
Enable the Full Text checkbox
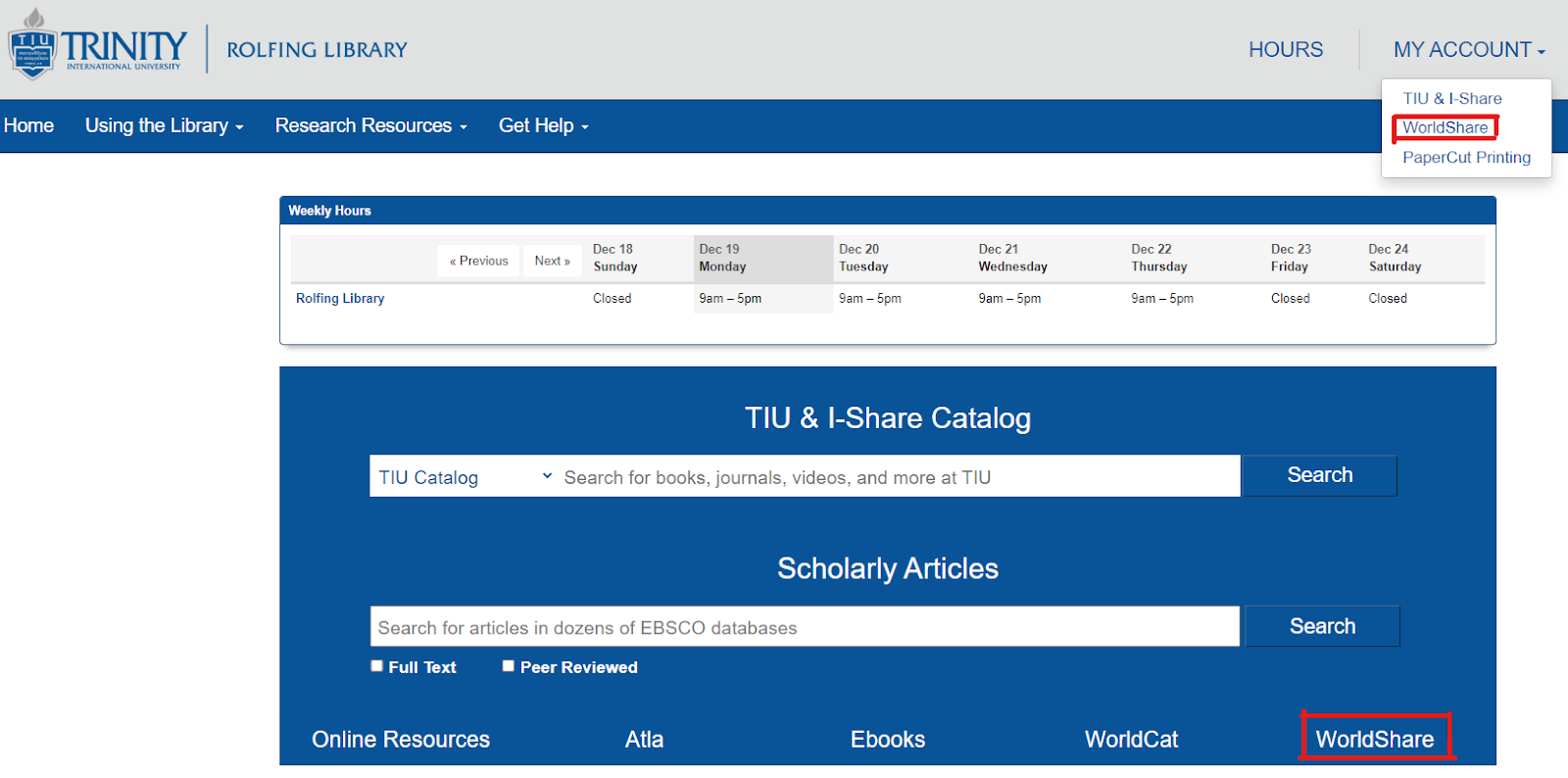click(376, 666)
